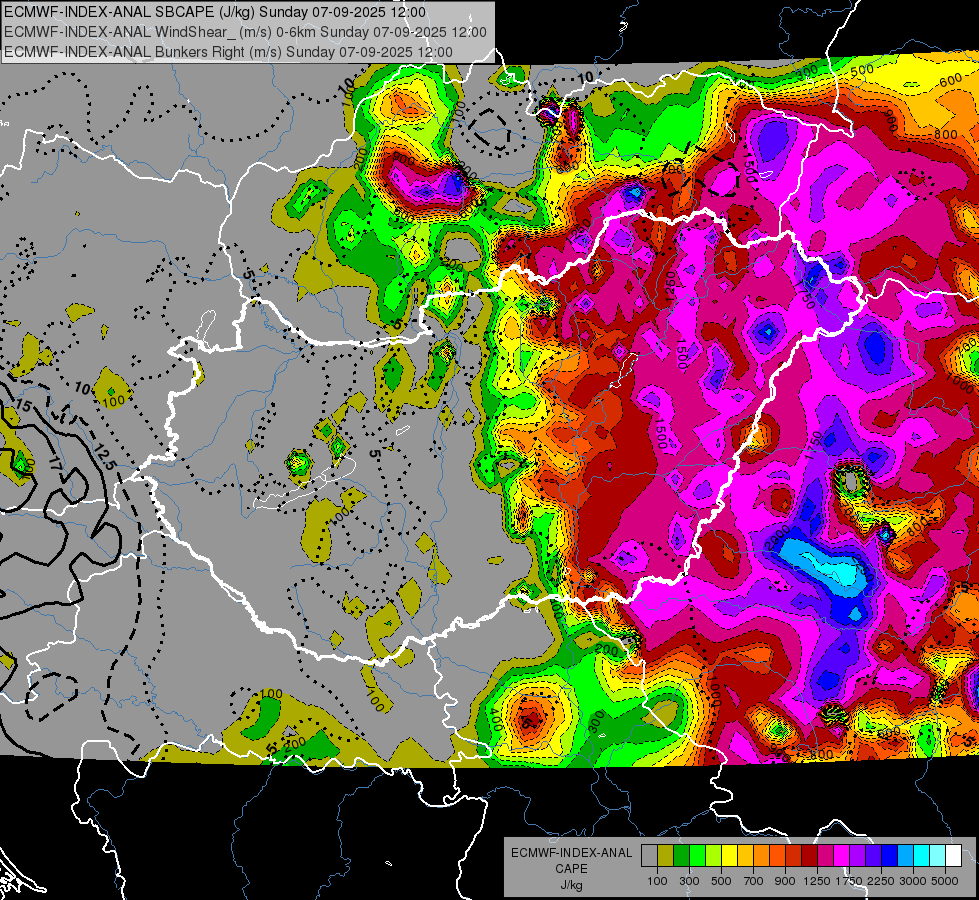Click the CAPE label in the legend
This screenshot has height=900, width=979.
click(x=572, y=868)
